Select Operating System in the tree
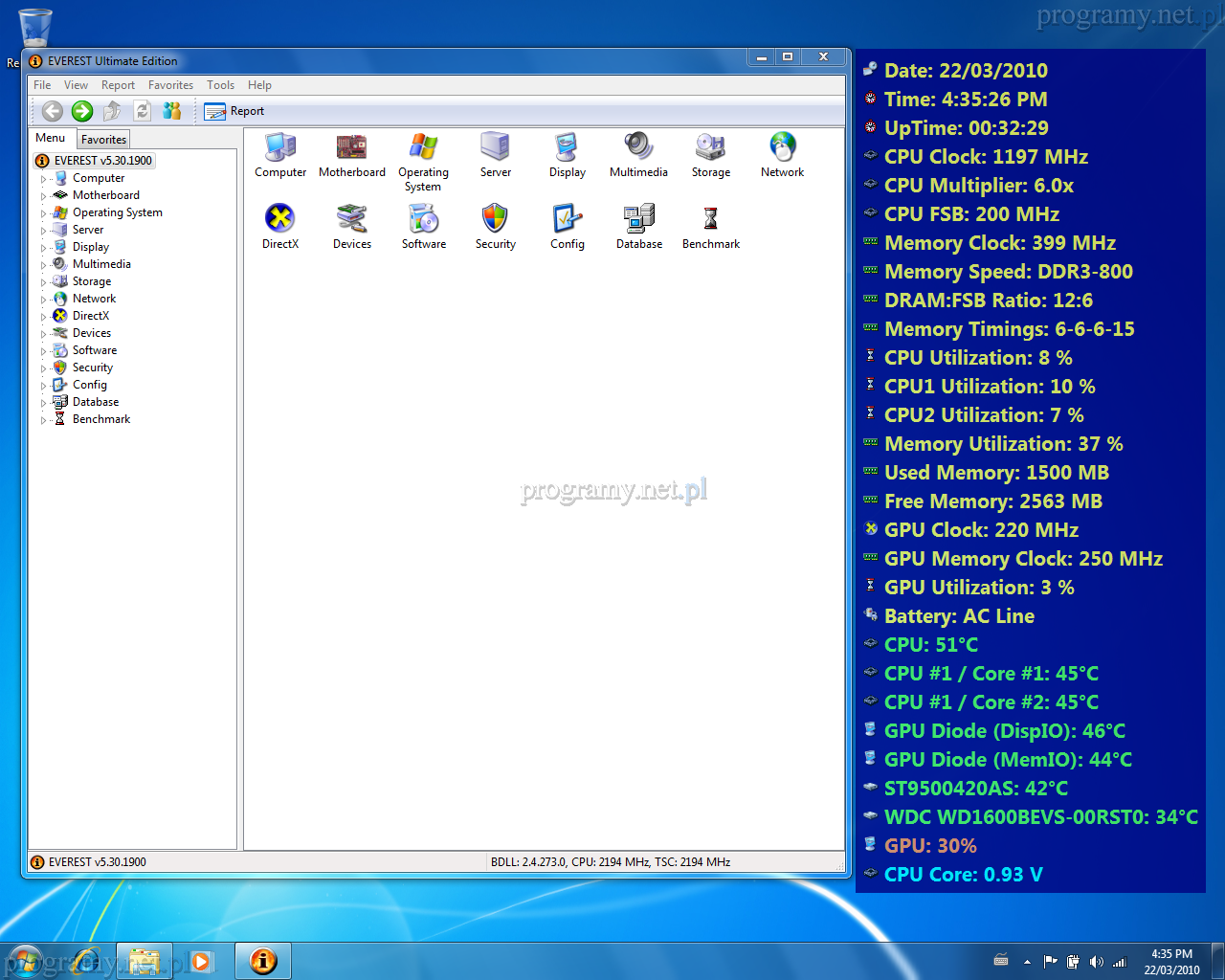Viewport: 1225px width, 980px height. [117, 212]
